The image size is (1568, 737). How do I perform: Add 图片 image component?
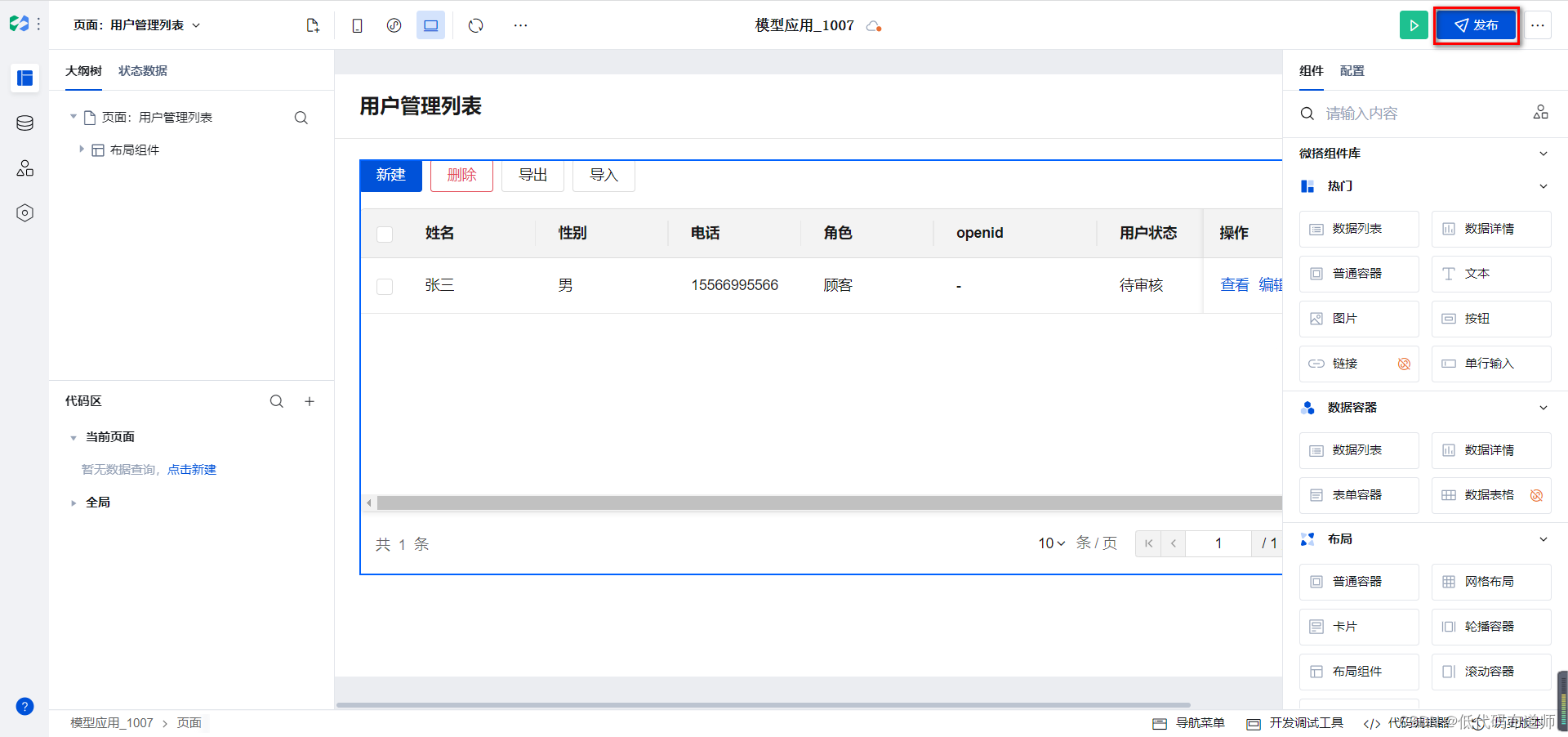(1359, 319)
